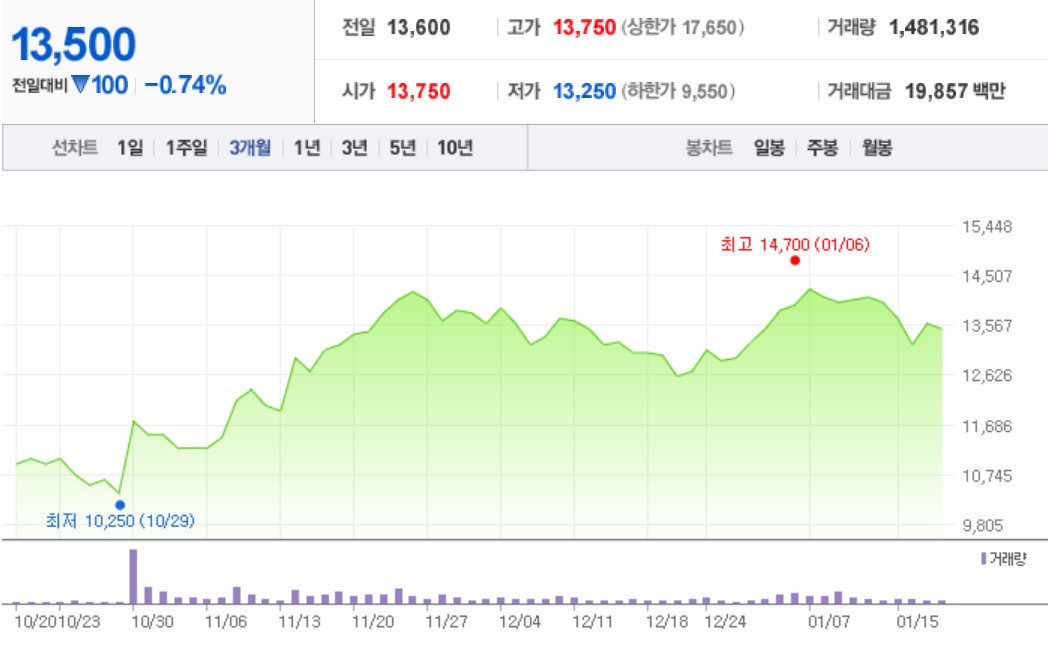Click the 11/06 date axis label
Viewport: 1048px width, 658px height.
click(x=226, y=622)
